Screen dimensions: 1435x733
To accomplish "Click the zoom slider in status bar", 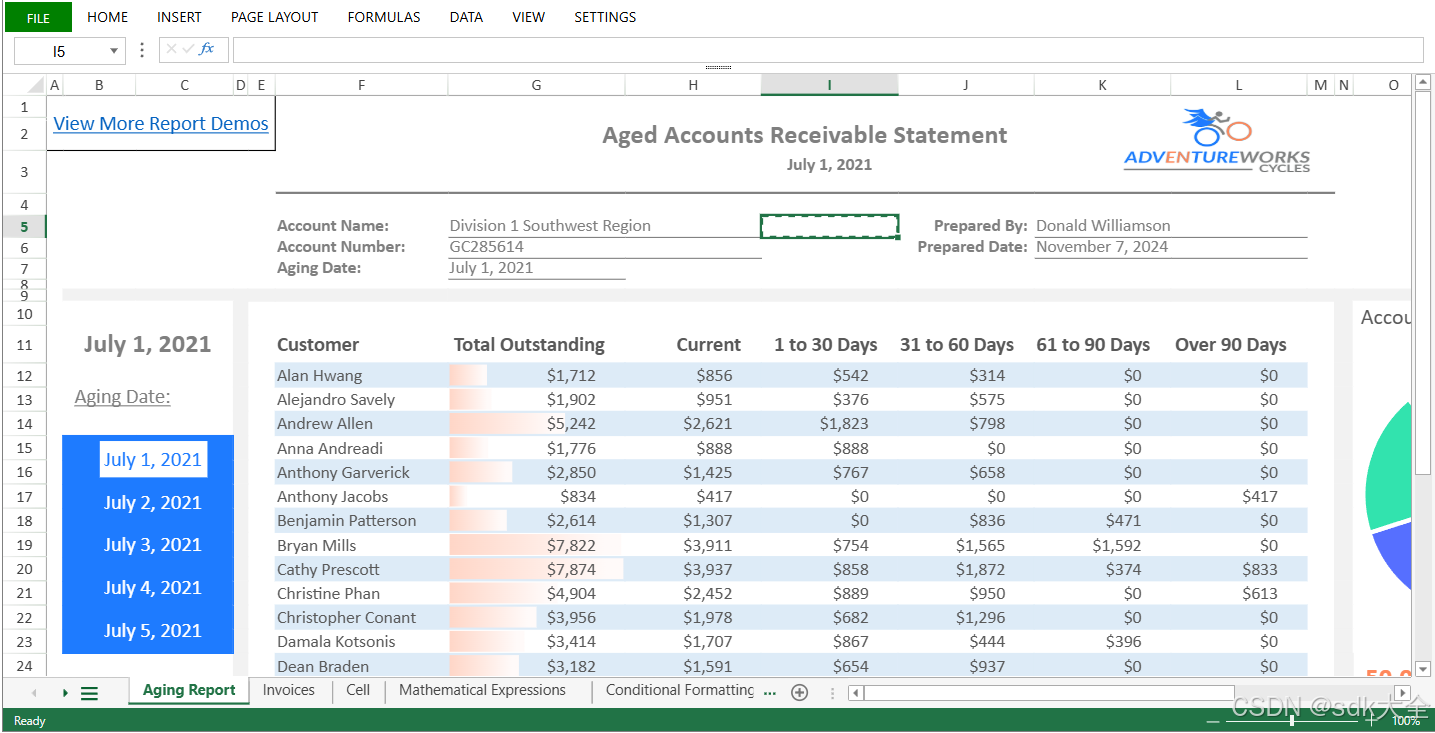I will click(1292, 720).
